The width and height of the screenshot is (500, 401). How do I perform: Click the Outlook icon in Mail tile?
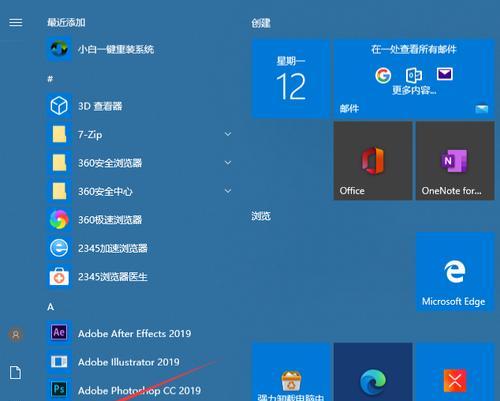point(414,75)
